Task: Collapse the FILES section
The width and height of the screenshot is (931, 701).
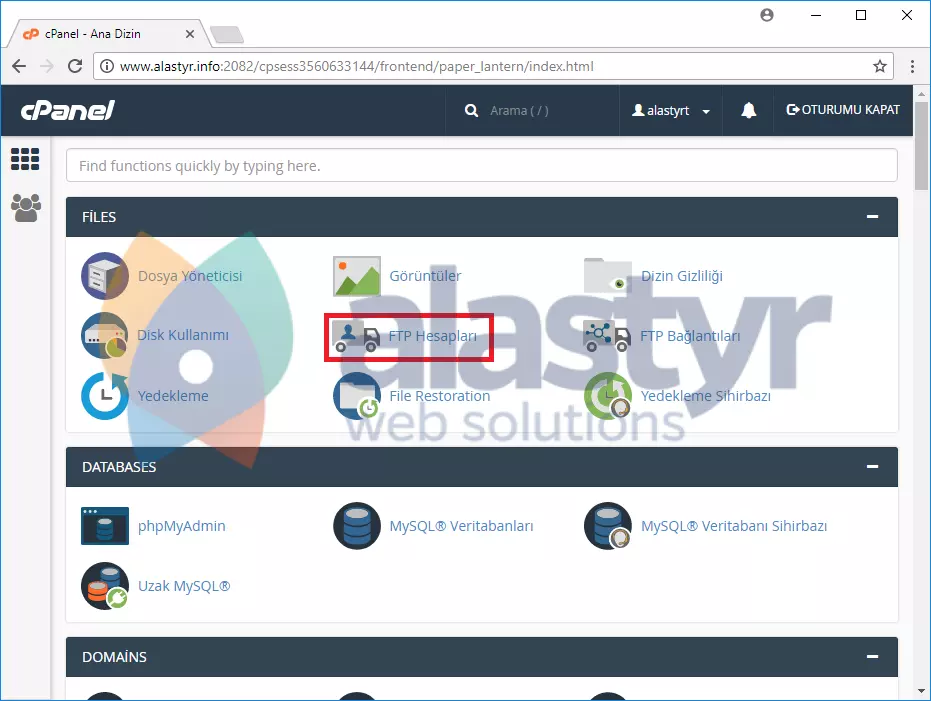Action: coord(873,217)
